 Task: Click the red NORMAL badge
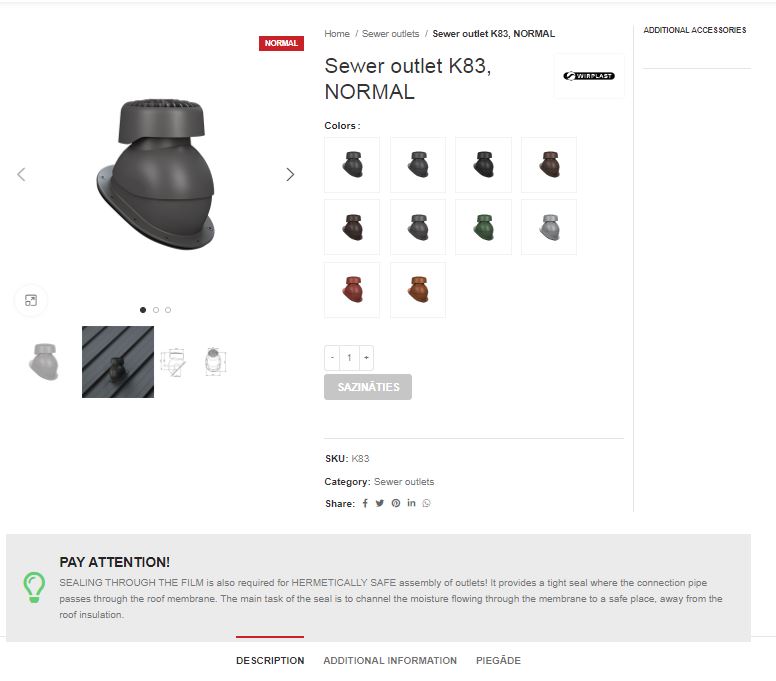tap(281, 43)
